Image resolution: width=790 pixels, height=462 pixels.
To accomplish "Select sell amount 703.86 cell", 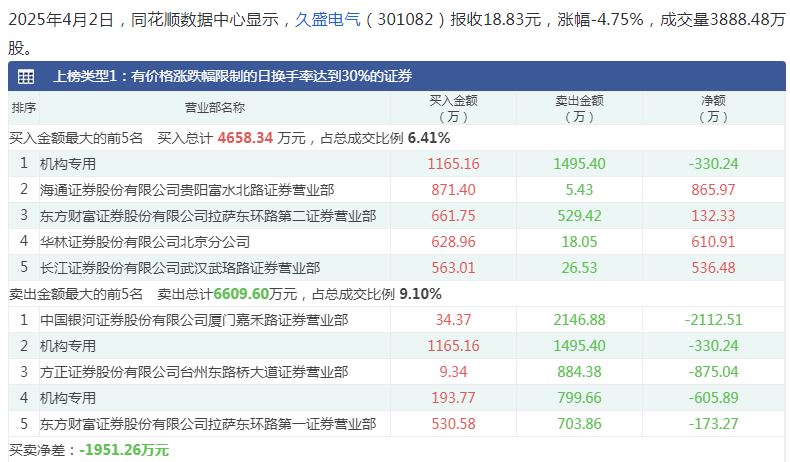I will [x=579, y=424].
